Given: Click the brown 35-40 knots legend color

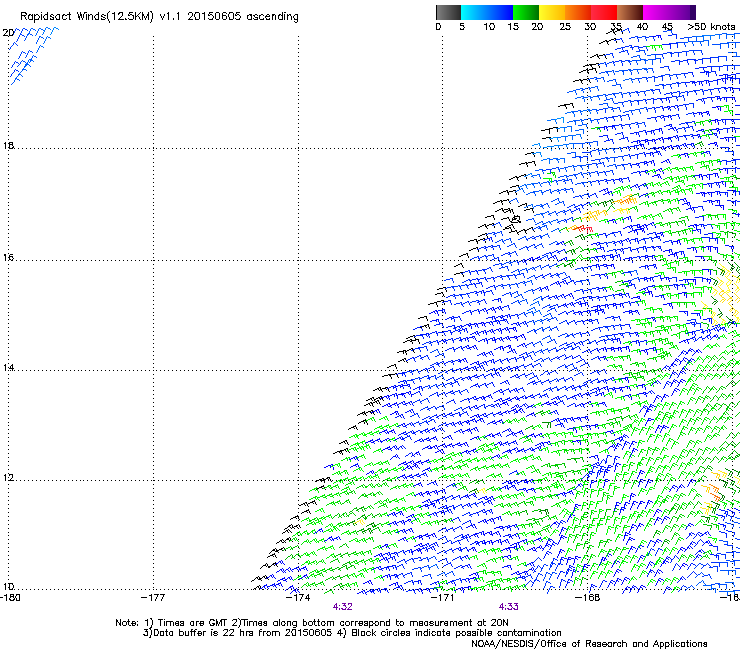Looking at the screenshot, I should pos(630,12).
